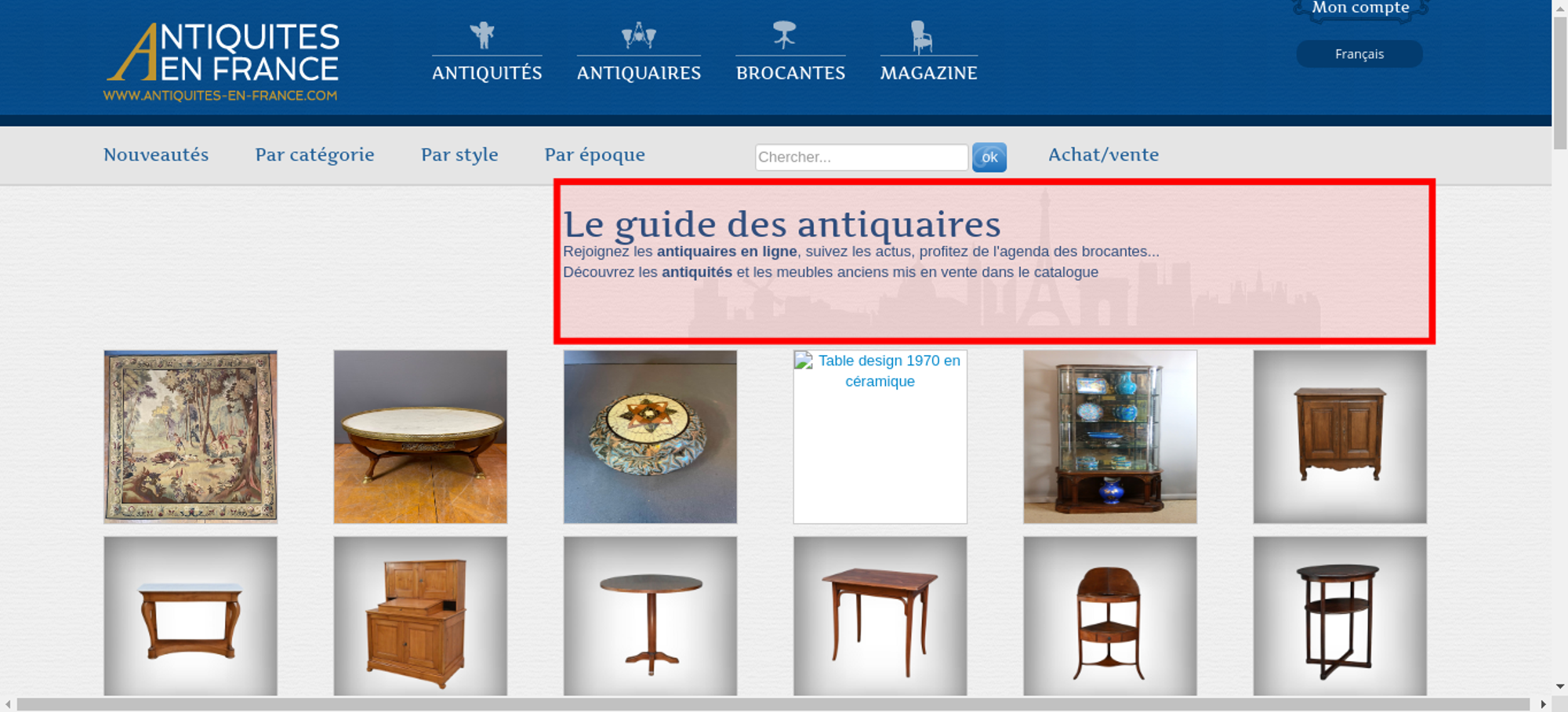Go to the Nouveautés section
Viewport: 1568px width, 712px height.
tap(156, 154)
